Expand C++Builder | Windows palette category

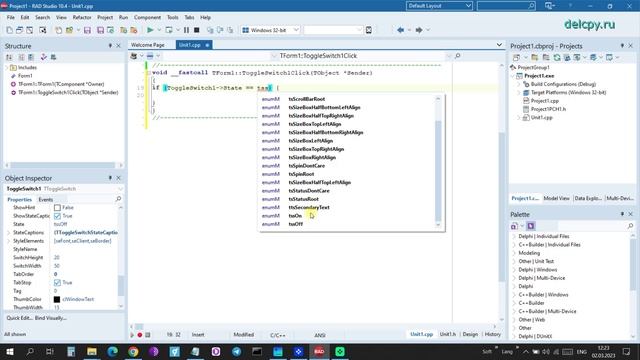tap(514, 295)
